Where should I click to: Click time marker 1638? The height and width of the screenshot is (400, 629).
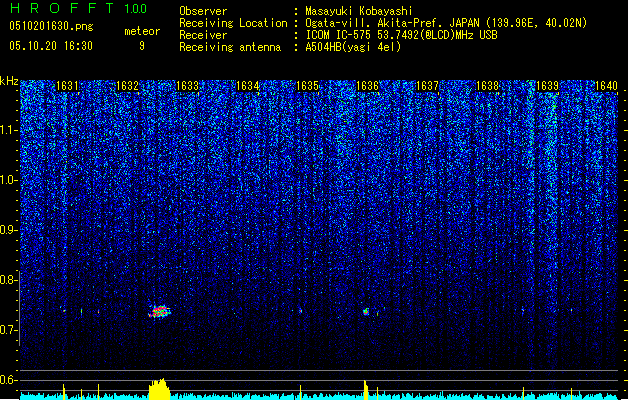(x=487, y=86)
